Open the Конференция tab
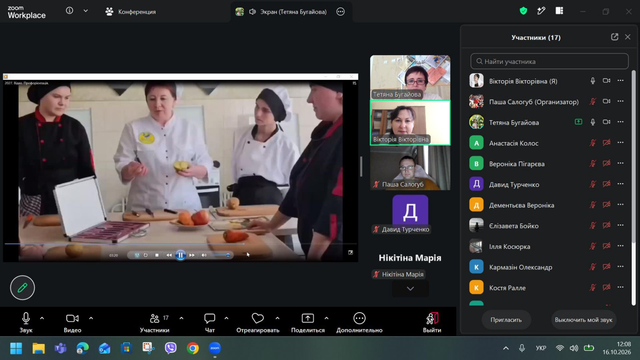Image resolution: width=640 pixels, height=360 pixels. (x=131, y=12)
